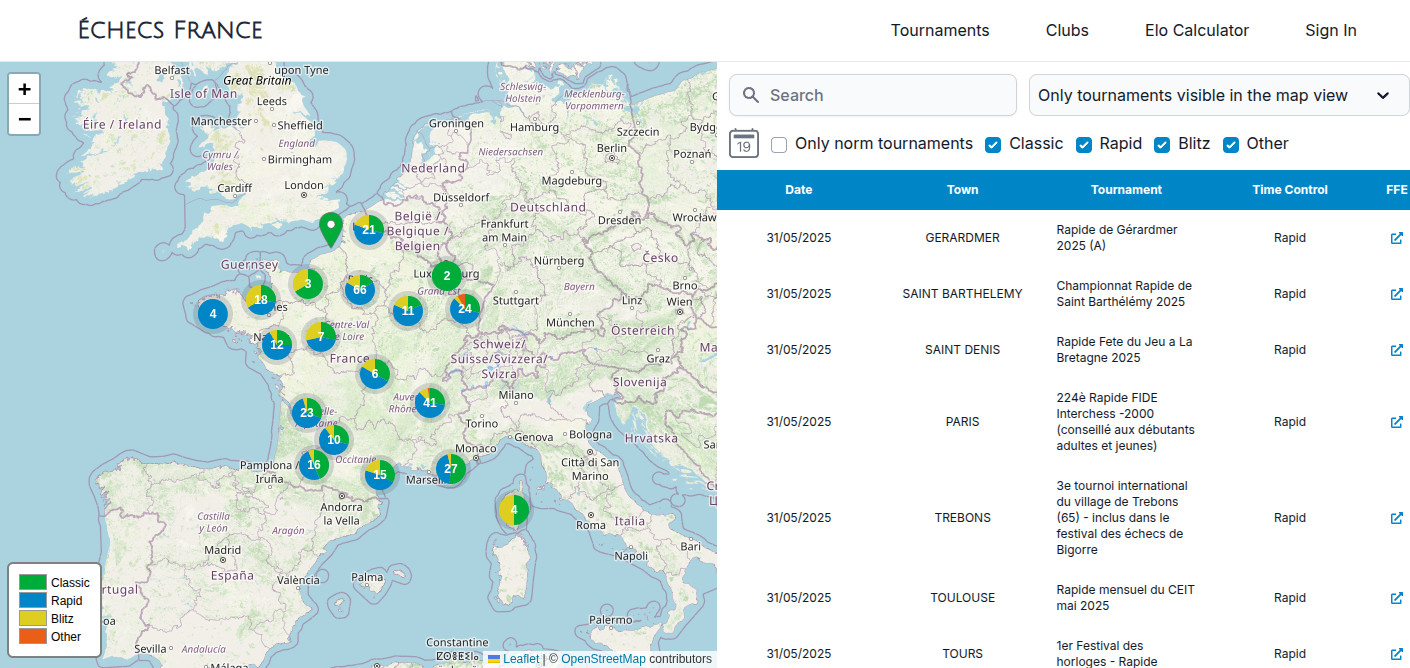Open FFE external link for Toulouse row
1410x668 pixels.
1396,598
